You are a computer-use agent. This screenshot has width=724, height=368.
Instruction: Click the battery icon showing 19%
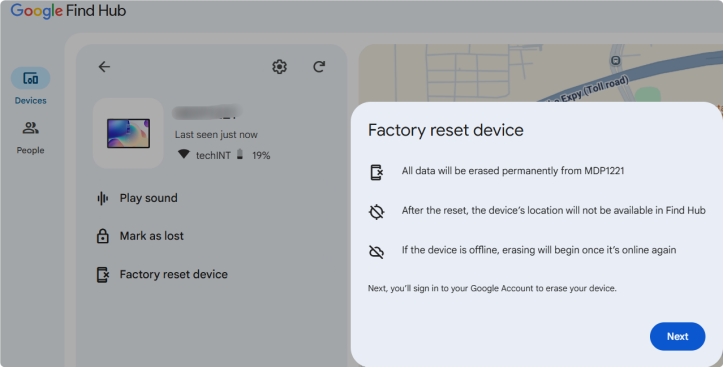point(240,154)
